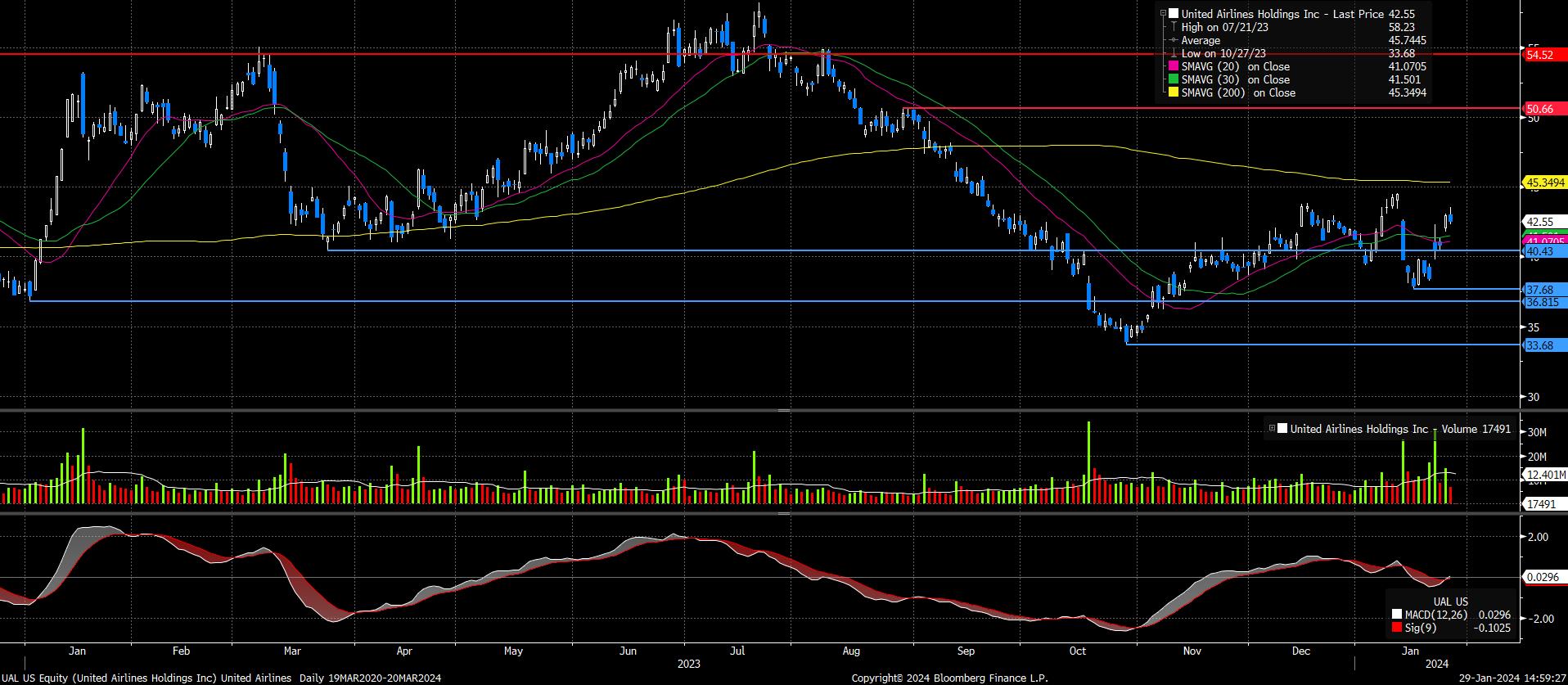Viewport: 1568px width, 685px height.
Task: Click the 12.401M volume average tag
Action: click(1543, 475)
